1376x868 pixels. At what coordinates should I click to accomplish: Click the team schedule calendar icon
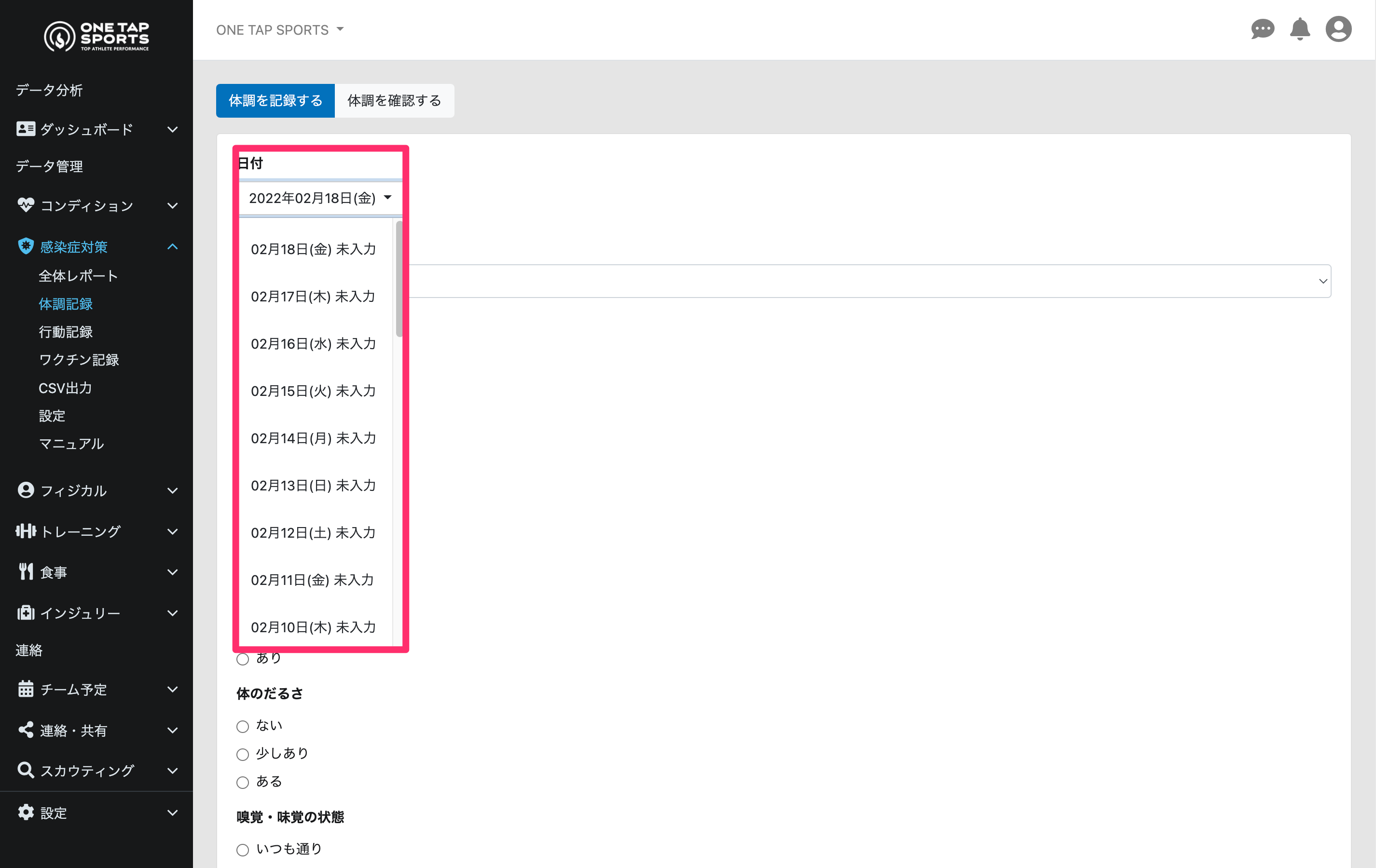26,689
